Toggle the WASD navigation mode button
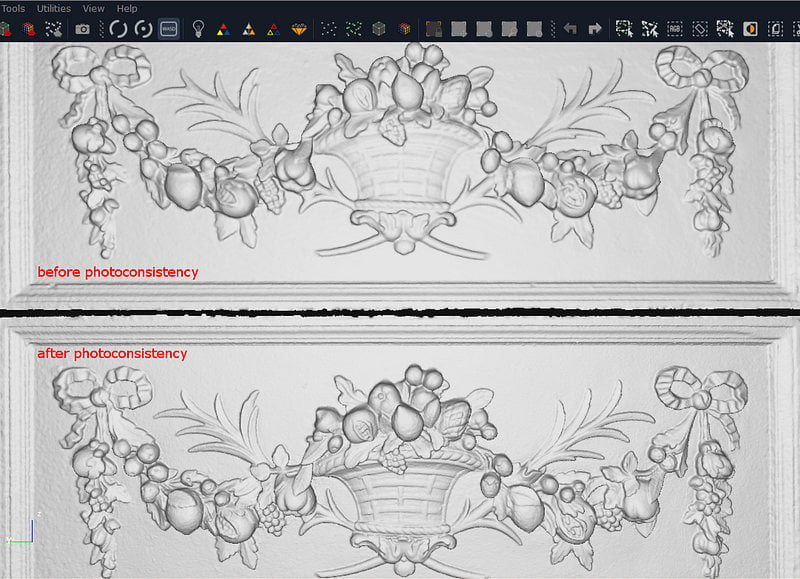This screenshot has width=800, height=579. pos(168,29)
